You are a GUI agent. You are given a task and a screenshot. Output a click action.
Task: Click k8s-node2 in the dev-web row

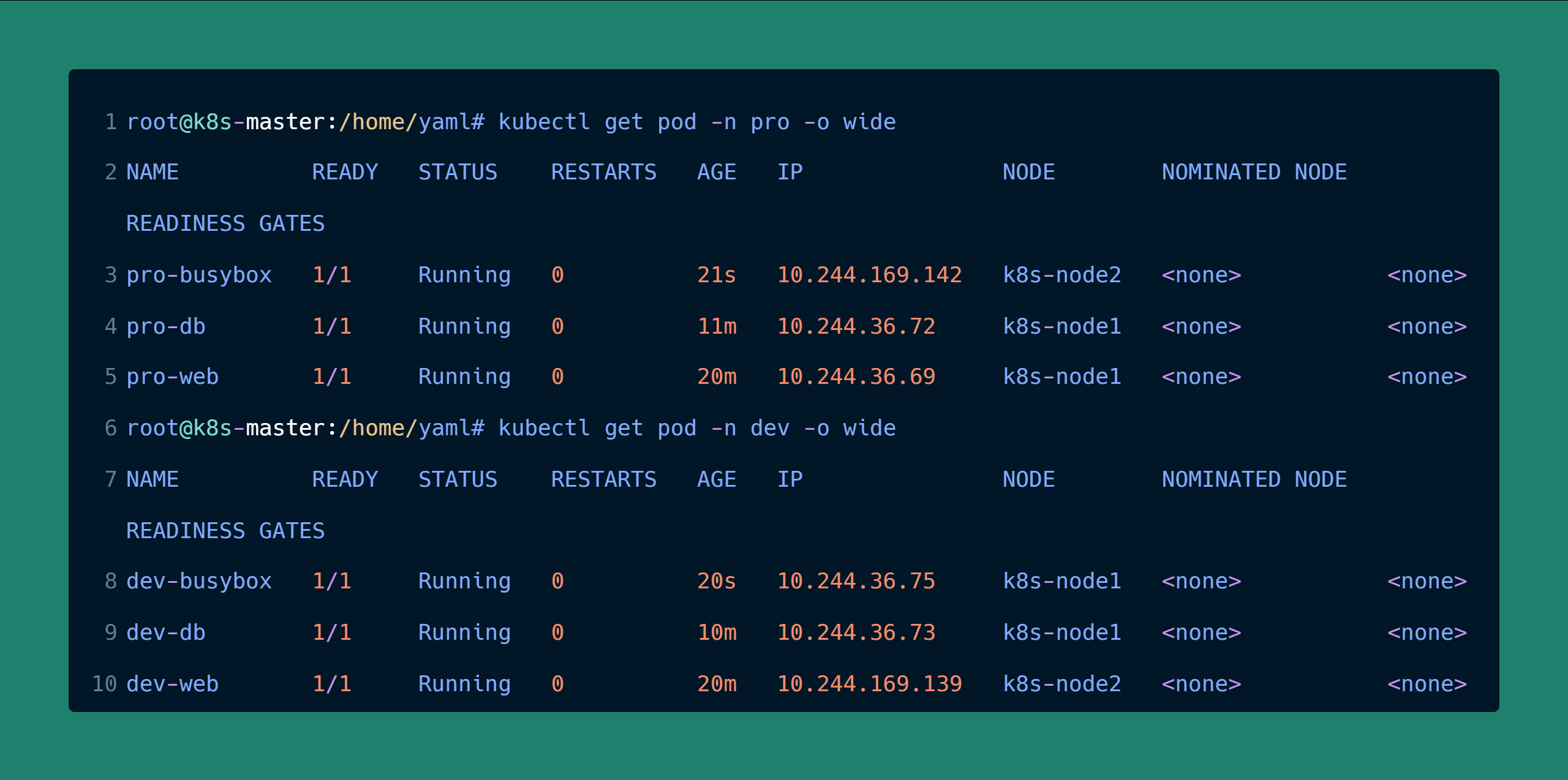click(1062, 684)
